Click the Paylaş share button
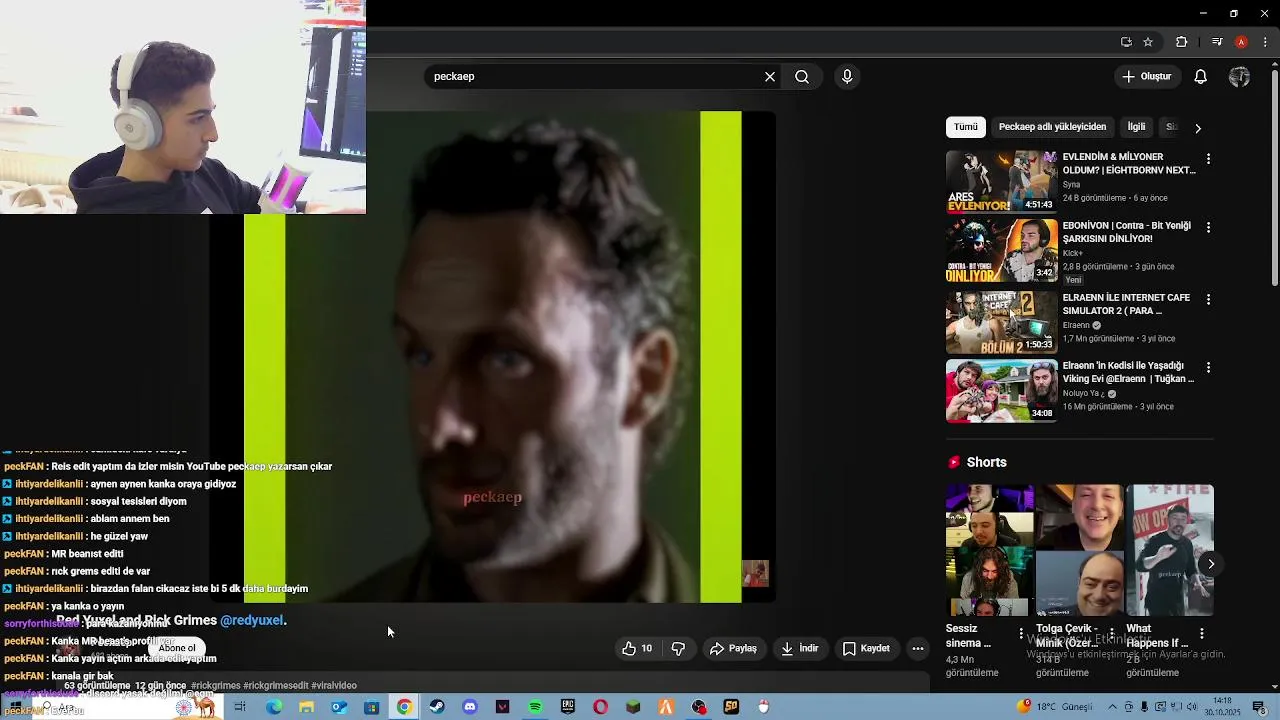Image resolution: width=1280 pixels, height=720 pixels. click(x=733, y=649)
